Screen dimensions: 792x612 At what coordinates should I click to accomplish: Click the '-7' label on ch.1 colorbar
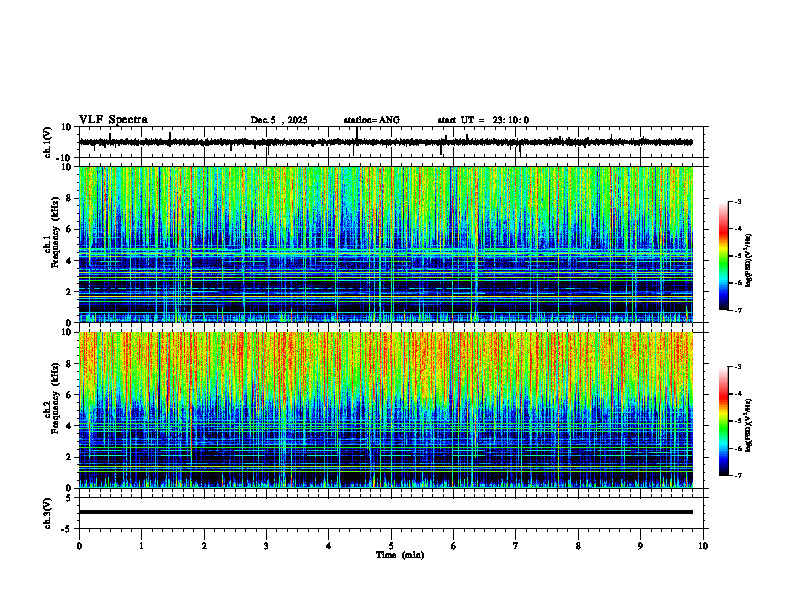coord(738,310)
